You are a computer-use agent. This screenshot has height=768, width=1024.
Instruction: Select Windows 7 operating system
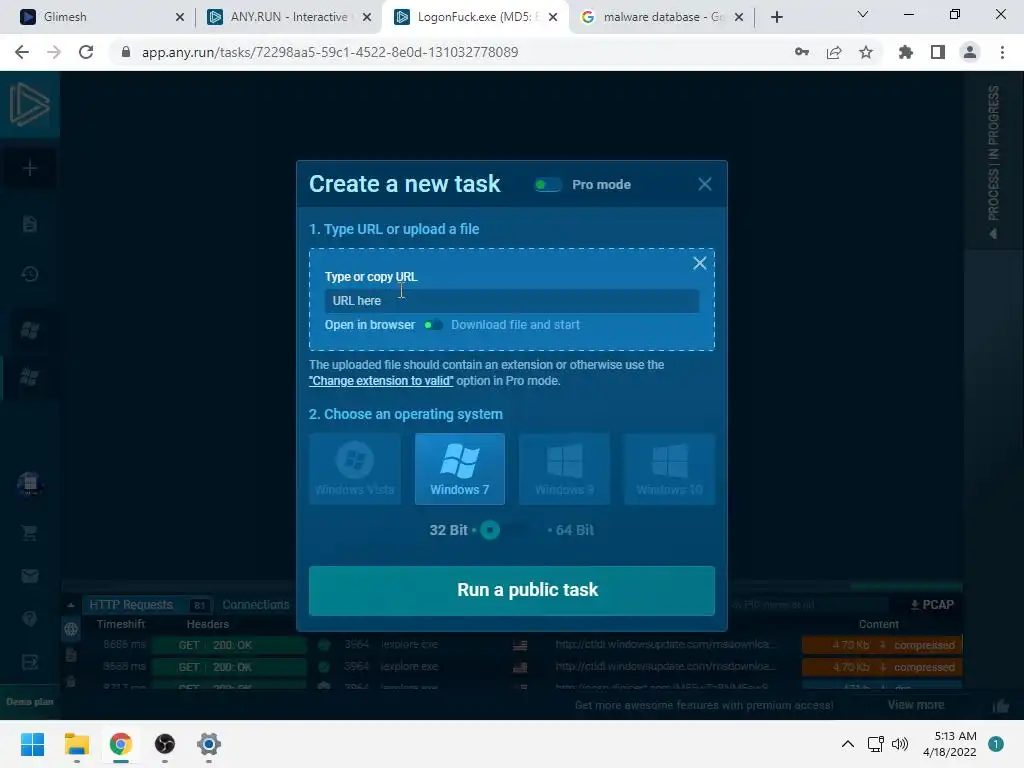(460, 468)
